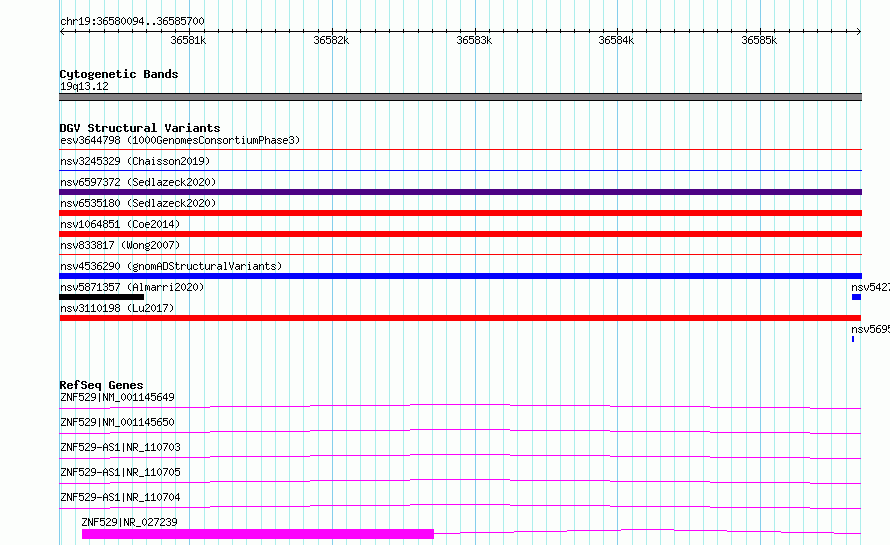The width and height of the screenshot is (890, 545).
Task: Open variant nsv3245329 (Chaisson2019)
Action: 135,161
